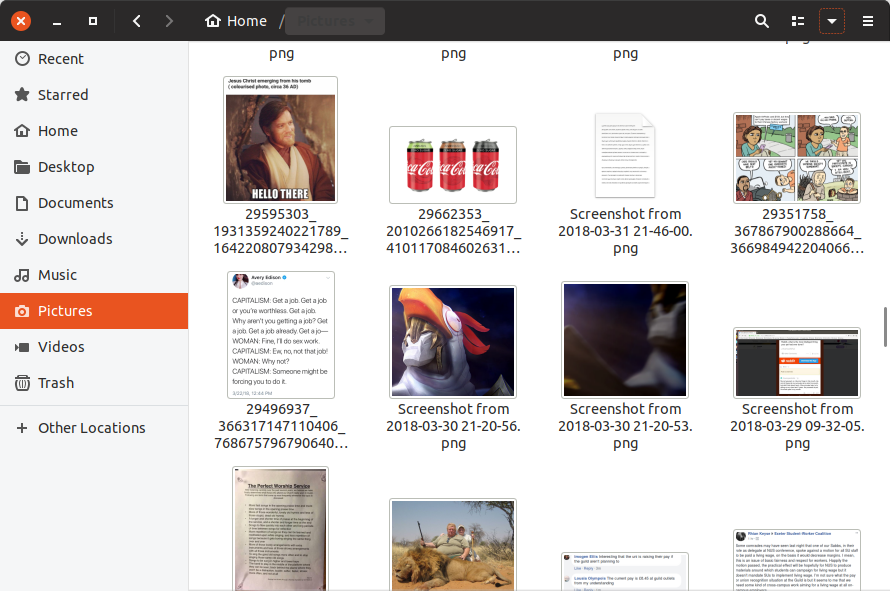The width and height of the screenshot is (890, 591).
Task: Open the search icon in the toolbar
Action: 762,21
